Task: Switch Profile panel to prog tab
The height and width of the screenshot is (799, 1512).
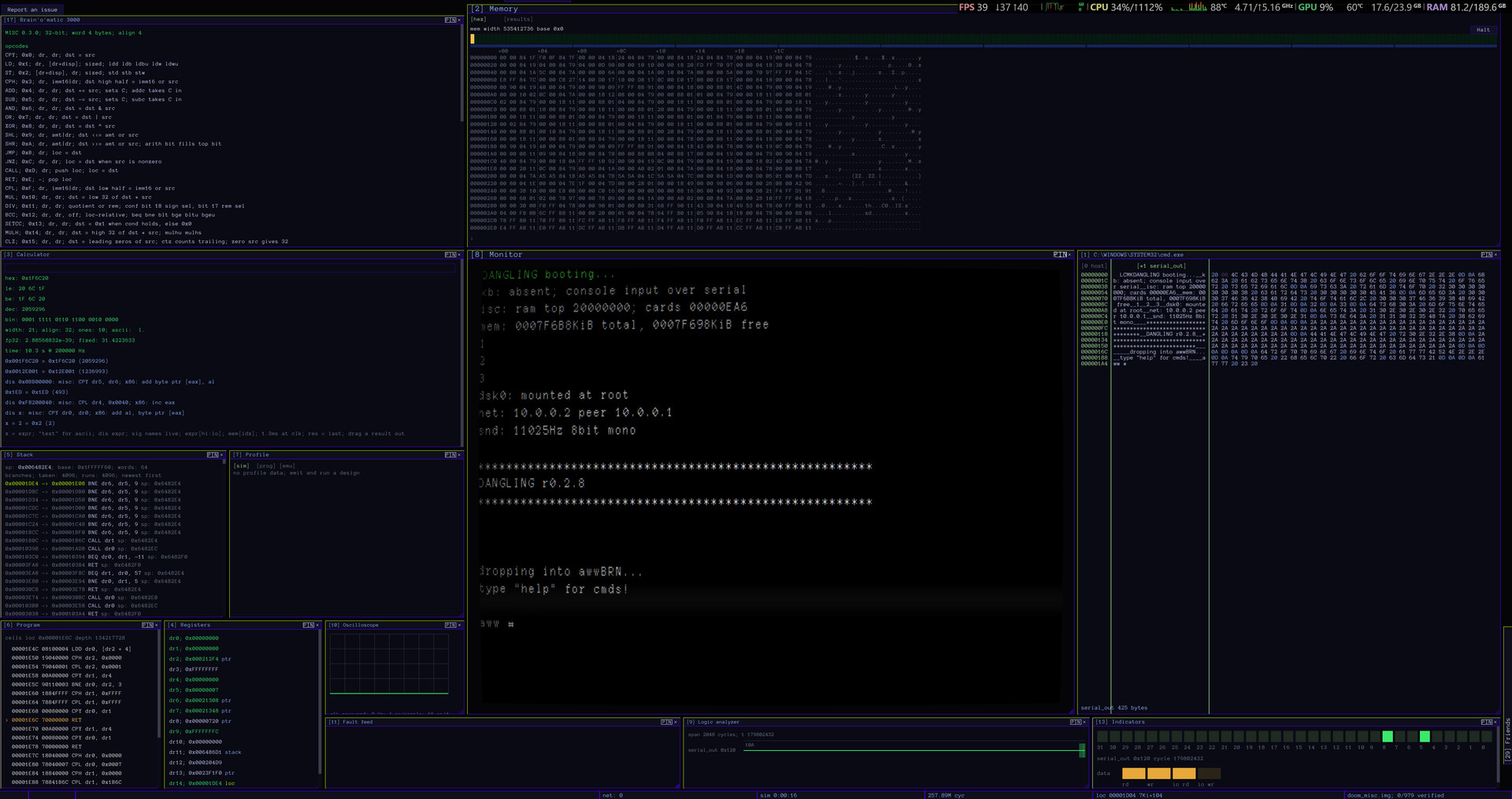Action: (x=265, y=465)
